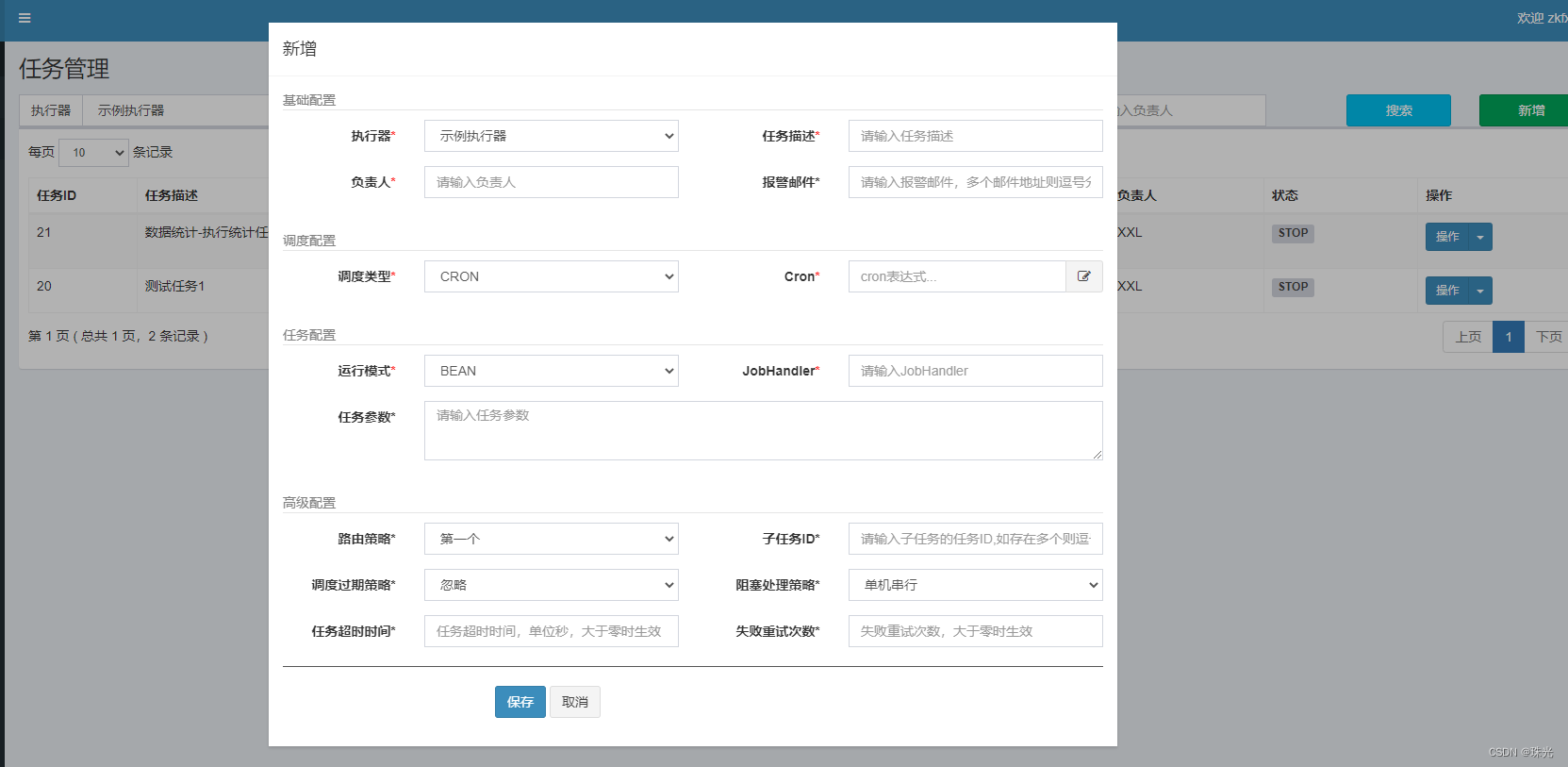
Task: Focus the 子任务ID input field
Action: tap(976, 539)
